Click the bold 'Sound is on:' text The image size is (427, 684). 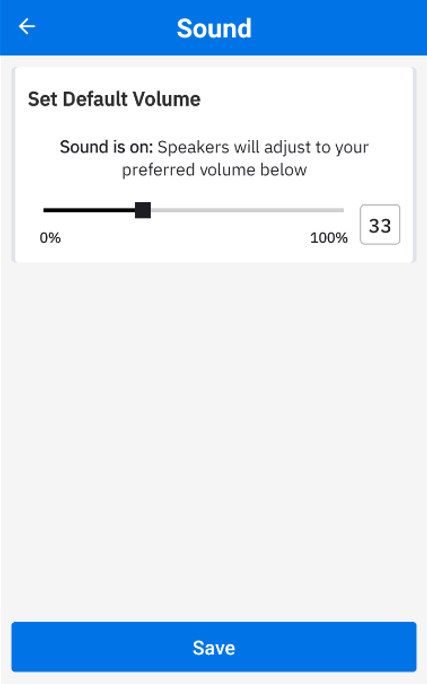[106, 147]
